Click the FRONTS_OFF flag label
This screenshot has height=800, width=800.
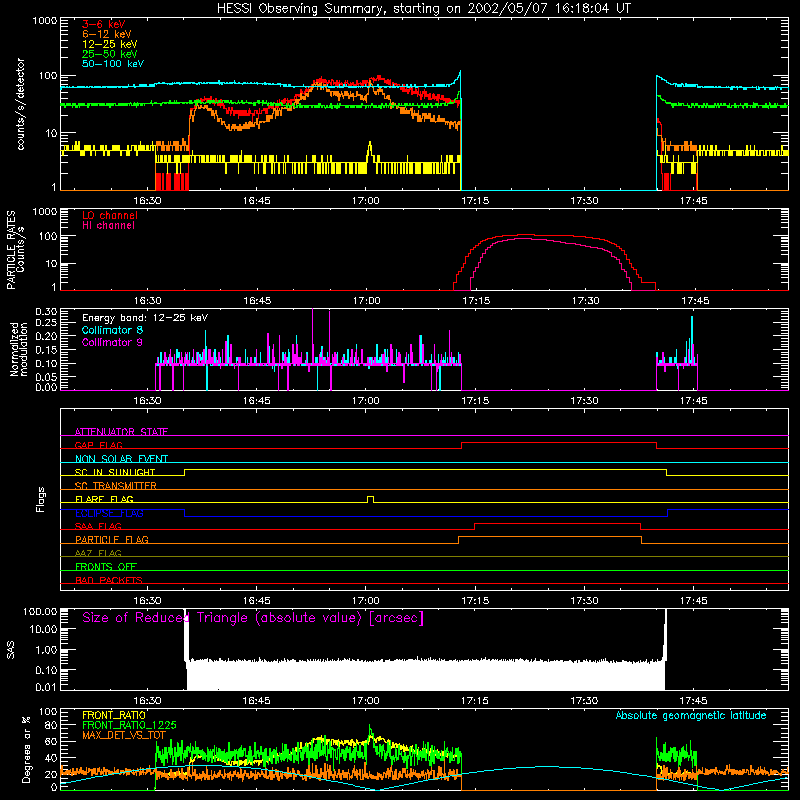tap(106, 567)
